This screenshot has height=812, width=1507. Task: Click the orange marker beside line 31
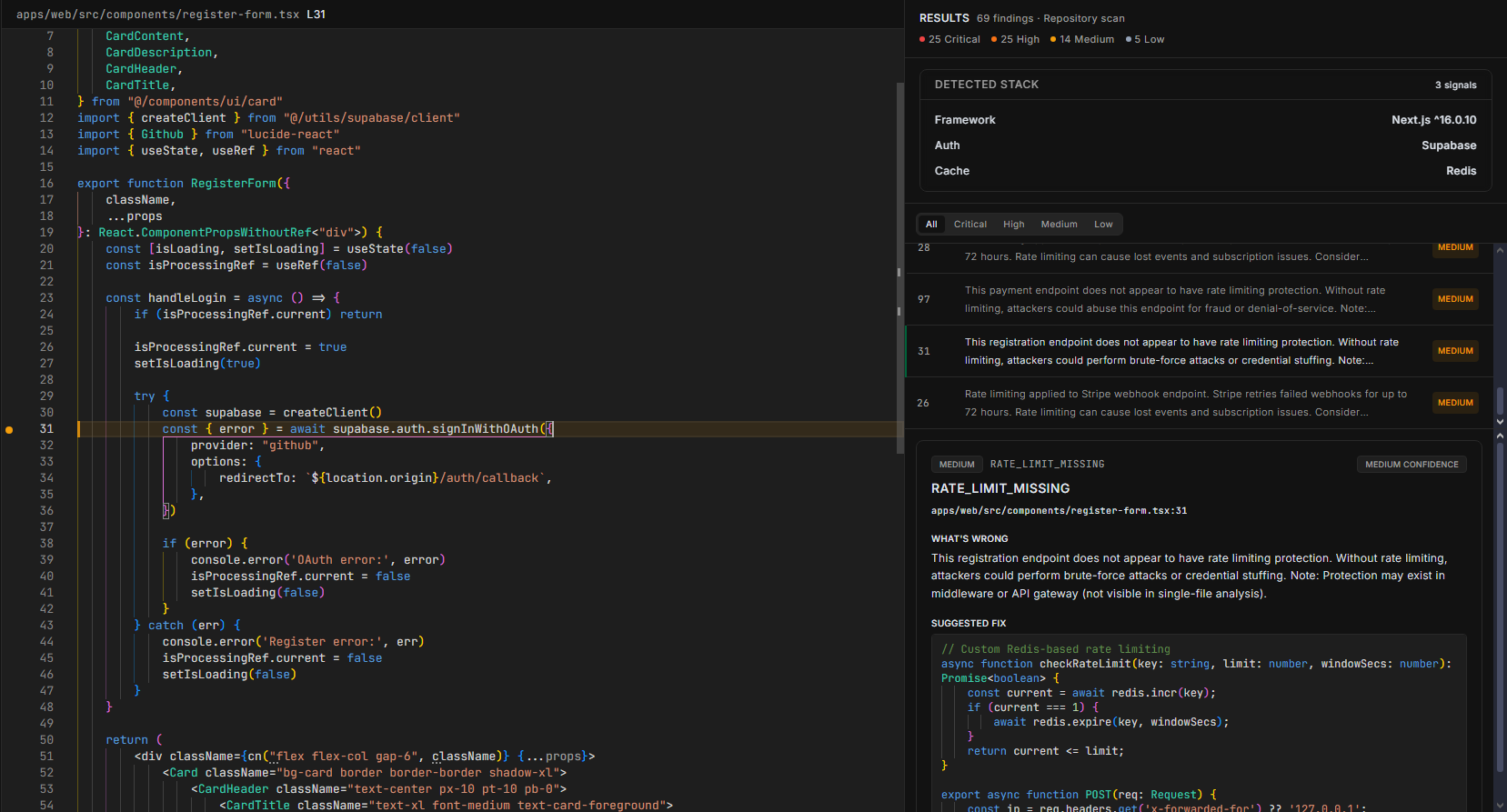coord(9,429)
